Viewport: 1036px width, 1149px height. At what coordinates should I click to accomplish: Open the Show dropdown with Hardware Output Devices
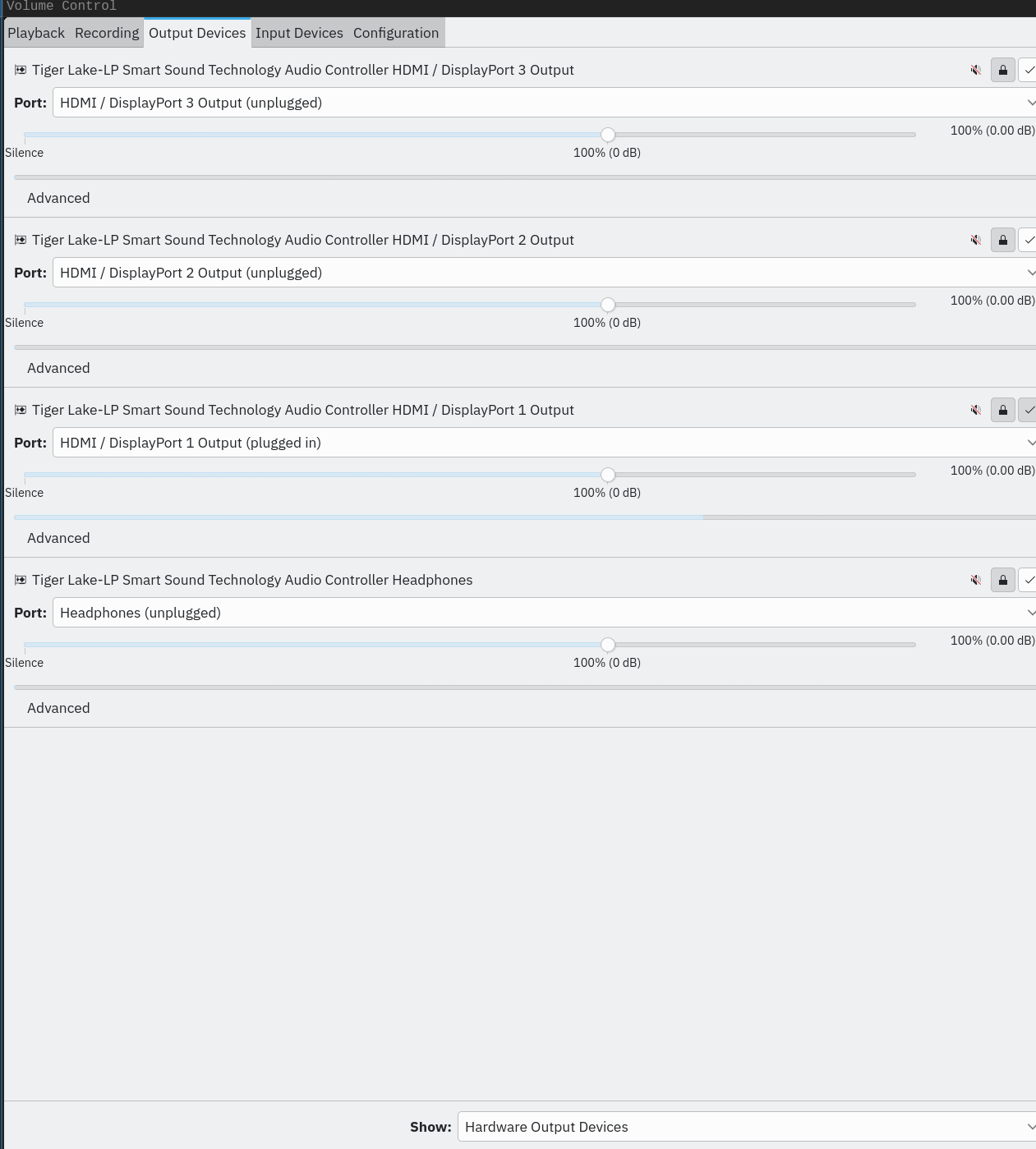[747, 1127]
